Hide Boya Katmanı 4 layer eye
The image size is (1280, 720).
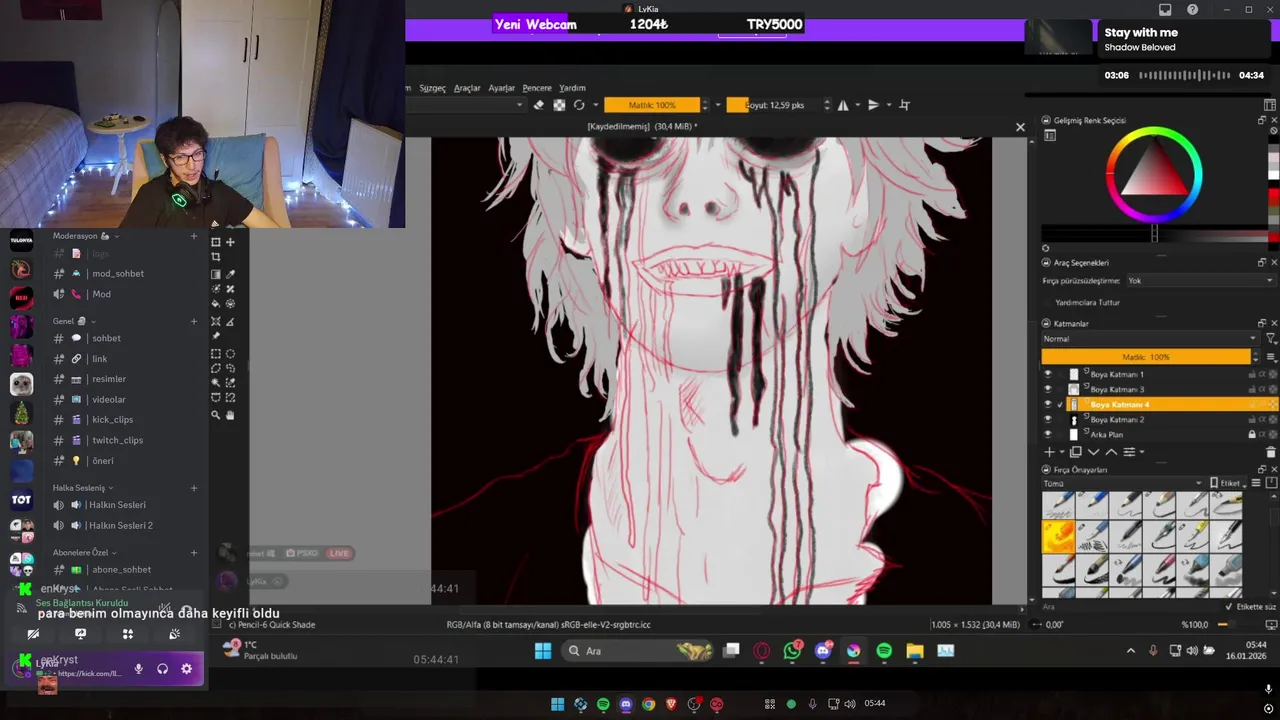(x=1048, y=404)
